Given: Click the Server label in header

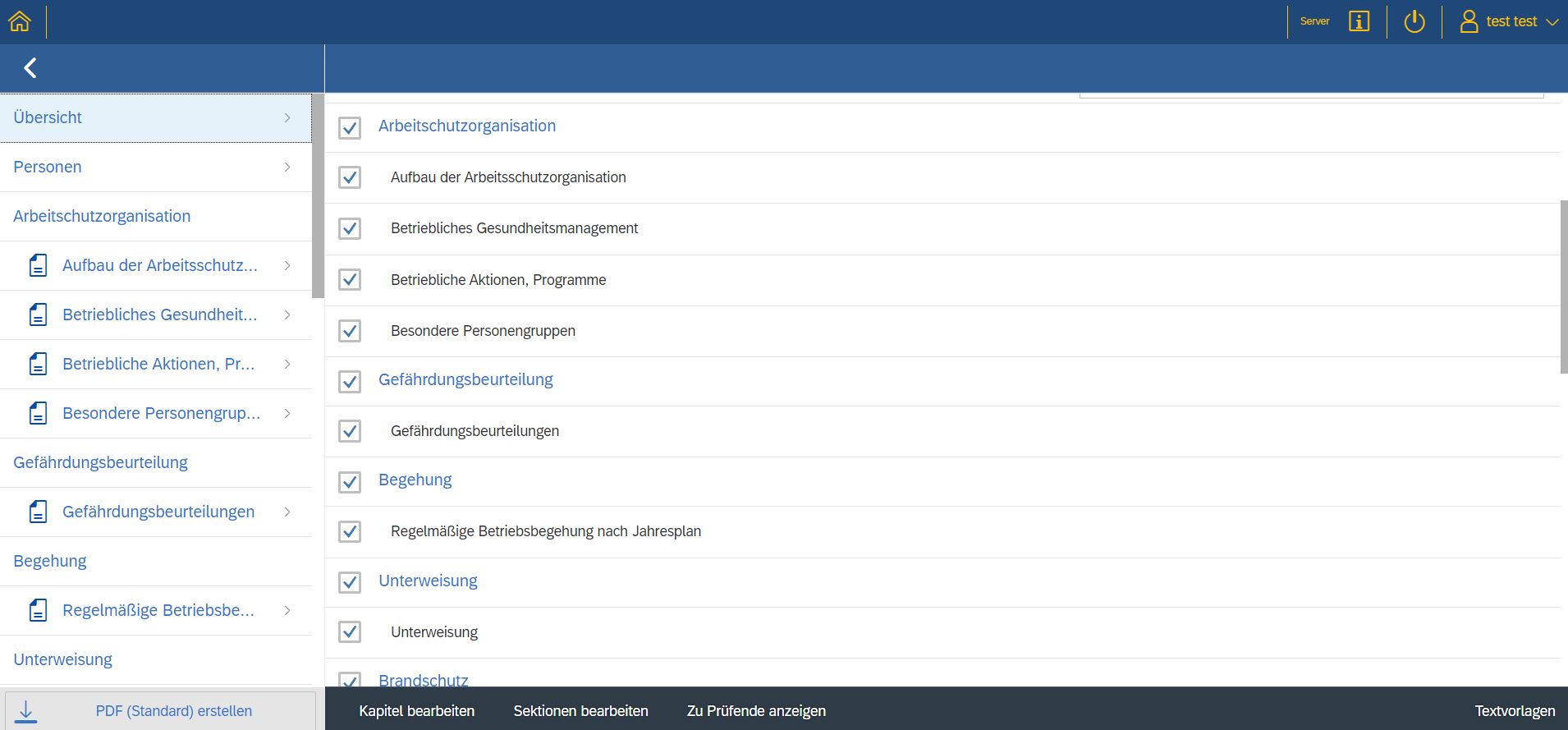Looking at the screenshot, I should click(1314, 21).
